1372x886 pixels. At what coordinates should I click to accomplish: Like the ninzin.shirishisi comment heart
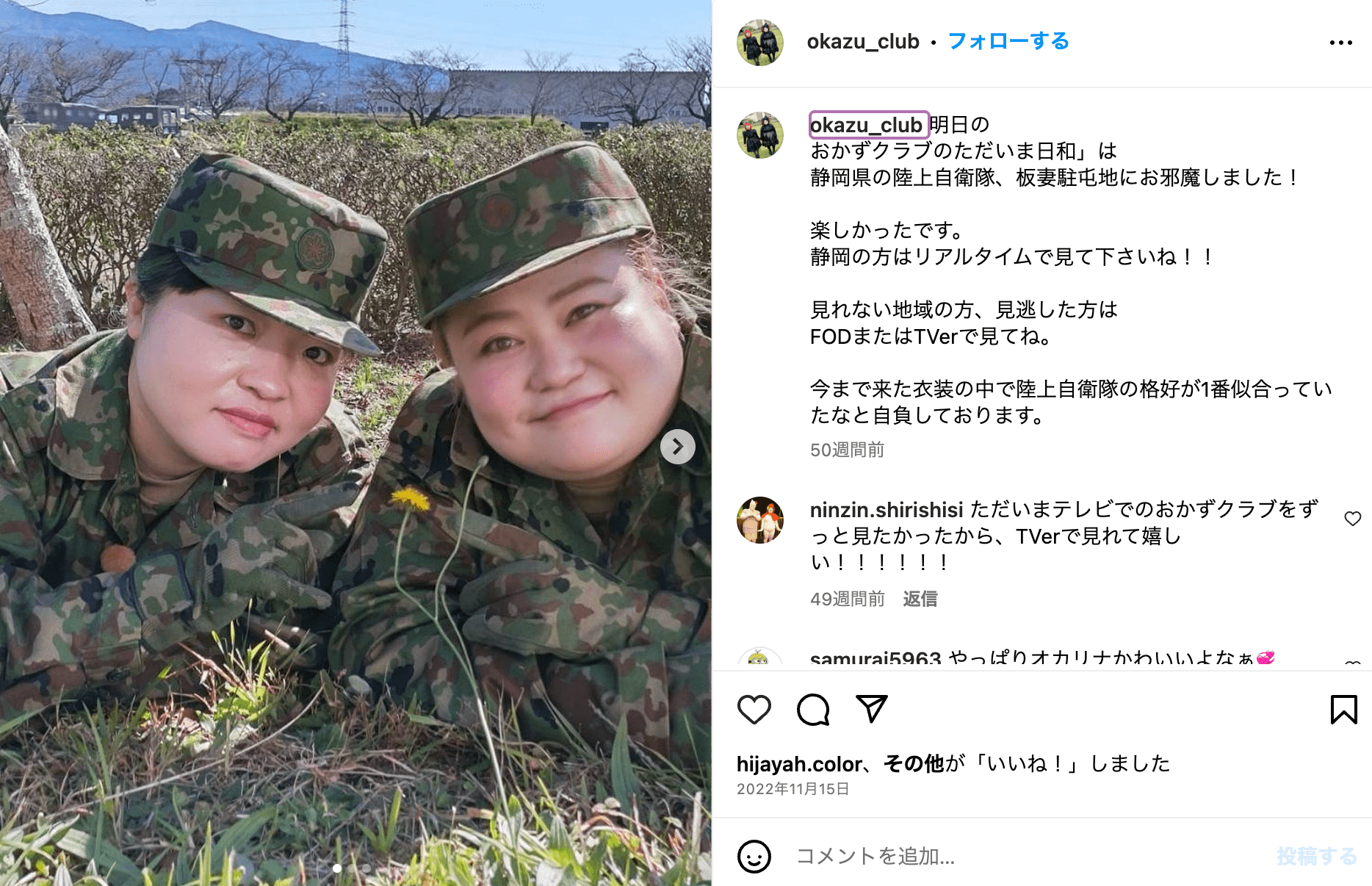pyautogui.click(x=1352, y=519)
